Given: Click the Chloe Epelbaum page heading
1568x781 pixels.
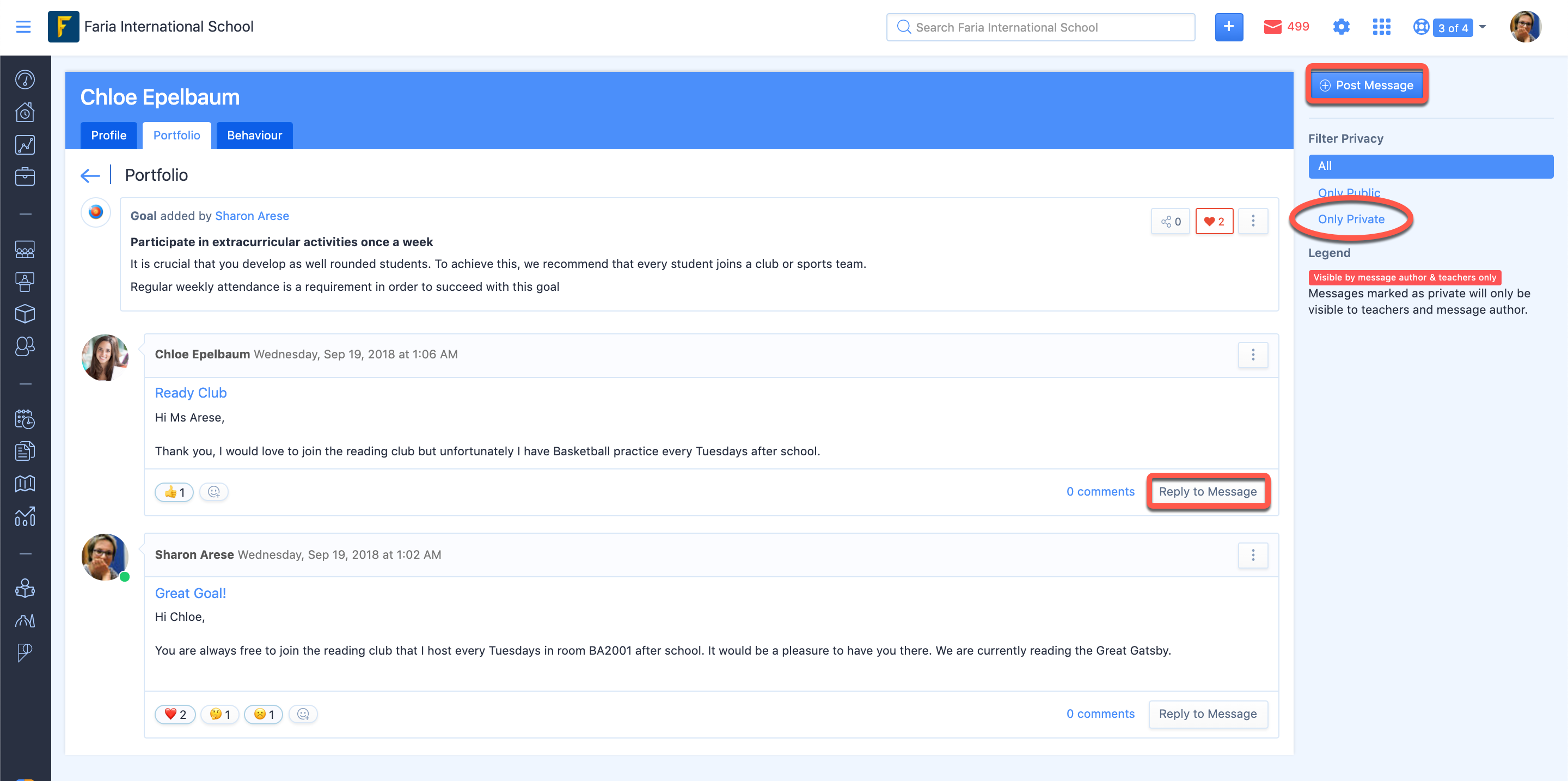Looking at the screenshot, I should (x=160, y=97).
